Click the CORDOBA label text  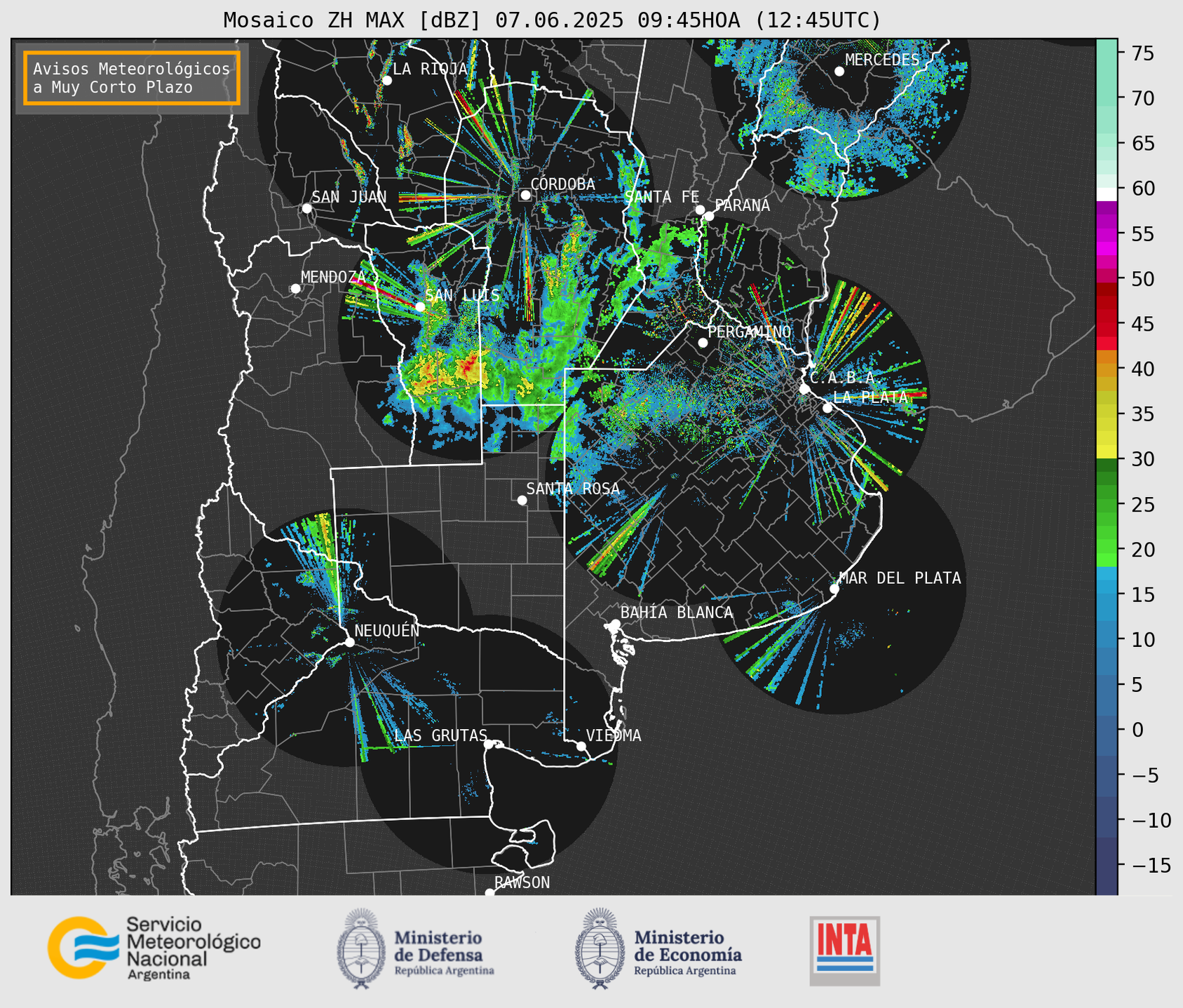563,184
